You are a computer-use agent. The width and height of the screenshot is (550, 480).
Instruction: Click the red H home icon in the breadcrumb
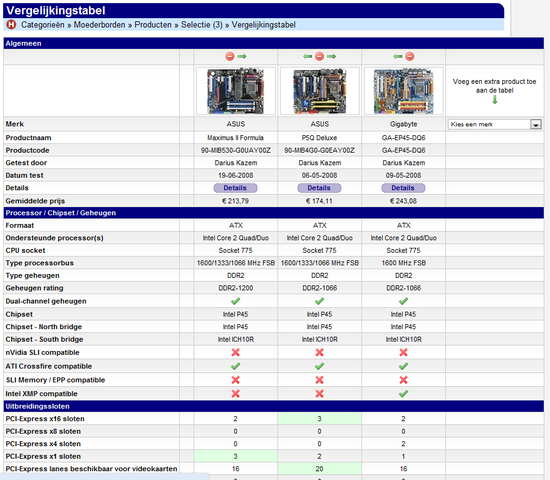click(x=12, y=25)
